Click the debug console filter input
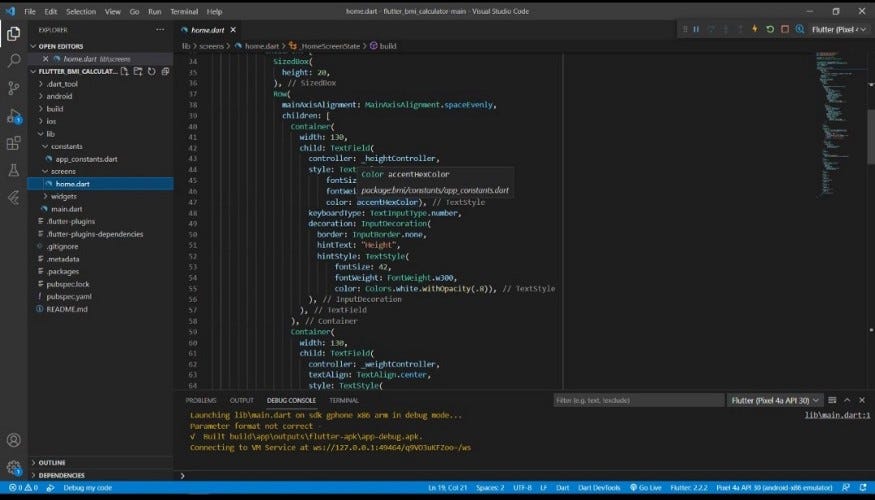The width and height of the screenshot is (875, 500). pos(638,400)
